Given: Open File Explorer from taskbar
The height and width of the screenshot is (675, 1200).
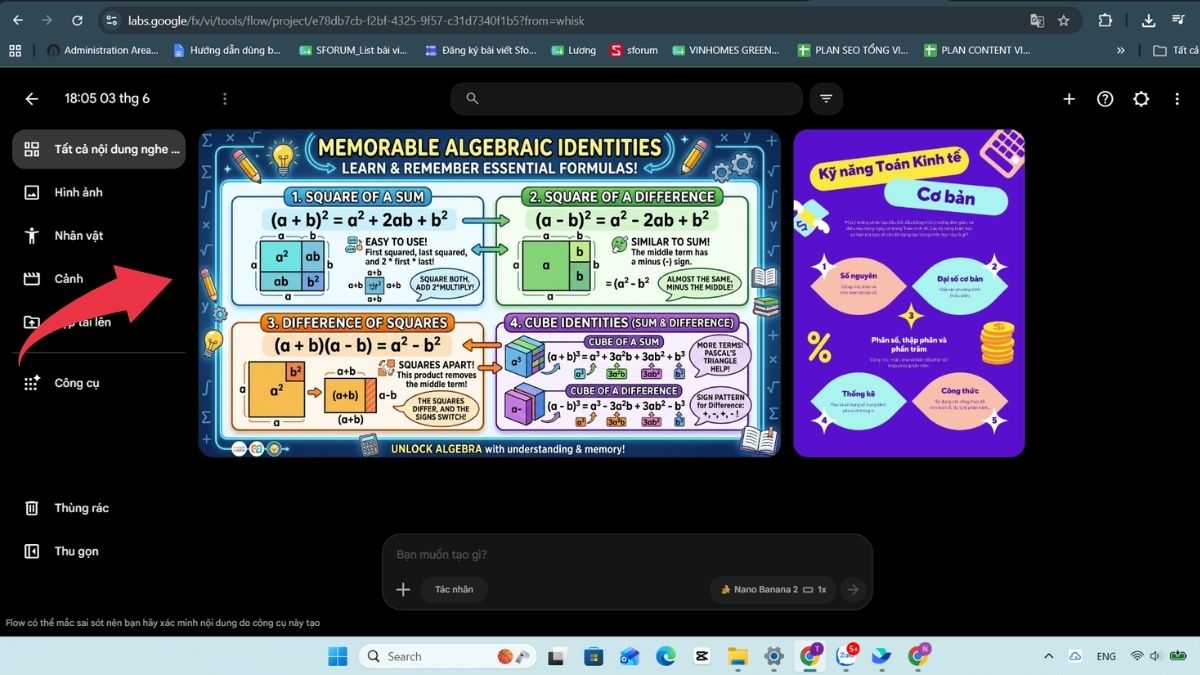Looking at the screenshot, I should tap(738, 656).
